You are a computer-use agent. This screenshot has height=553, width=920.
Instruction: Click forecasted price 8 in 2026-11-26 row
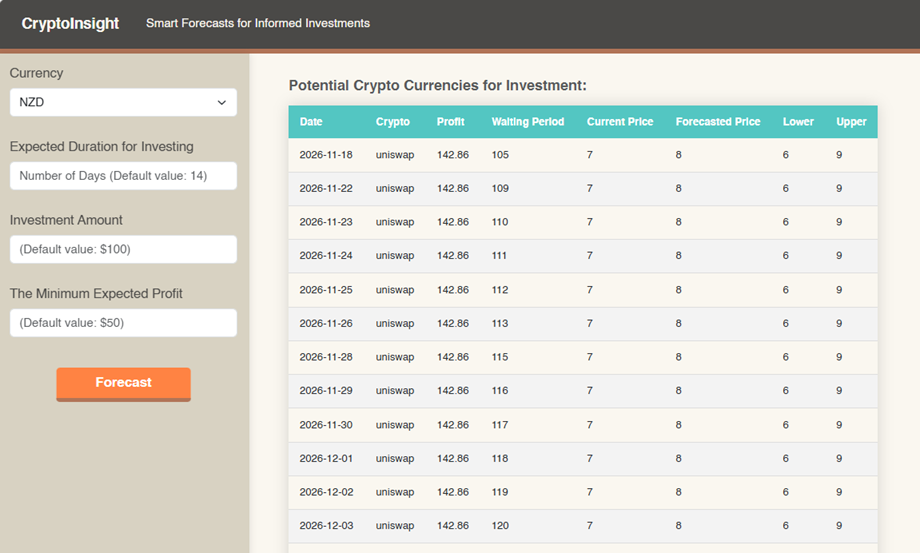(x=678, y=323)
